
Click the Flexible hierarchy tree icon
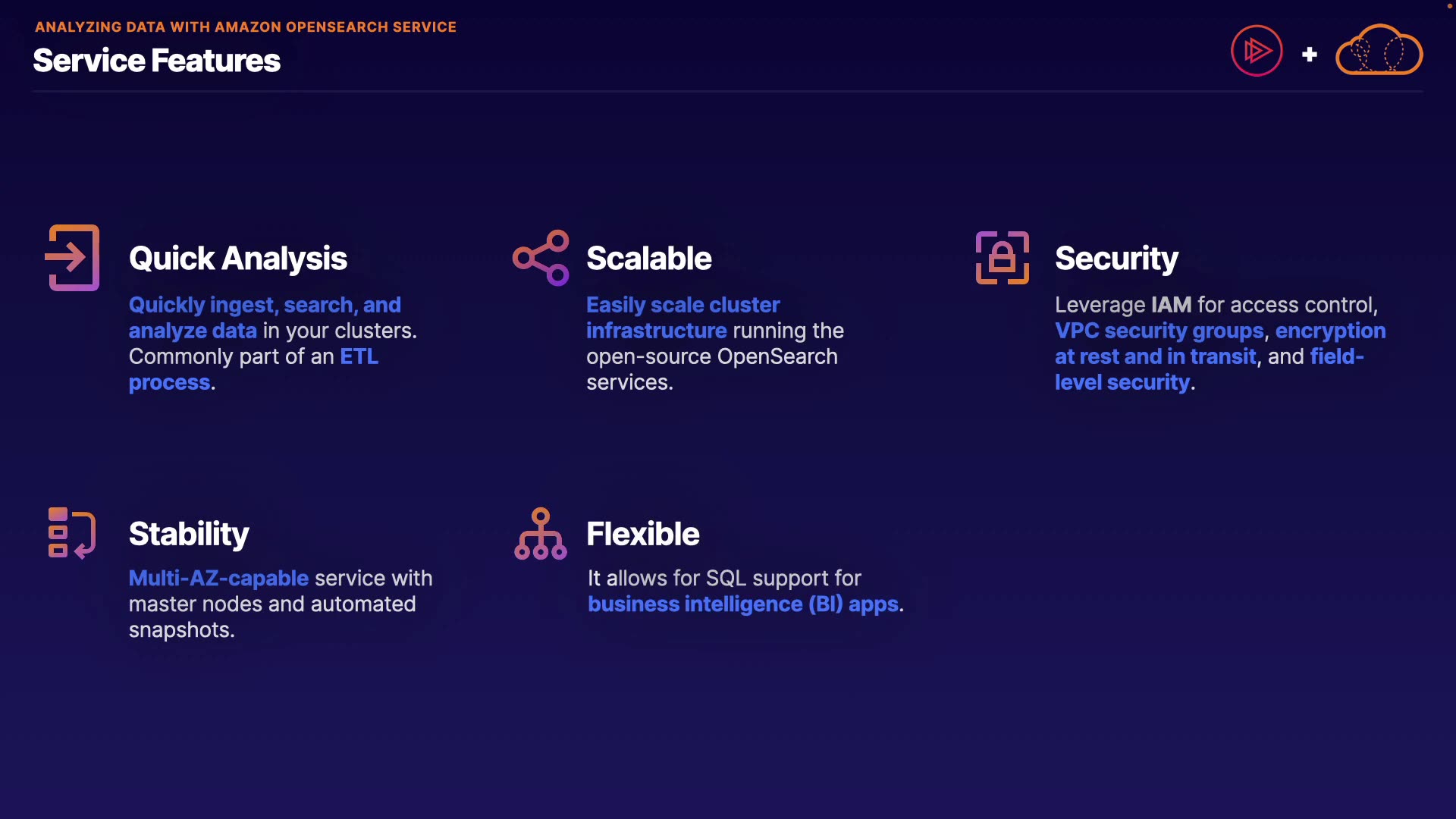pyautogui.click(x=541, y=534)
